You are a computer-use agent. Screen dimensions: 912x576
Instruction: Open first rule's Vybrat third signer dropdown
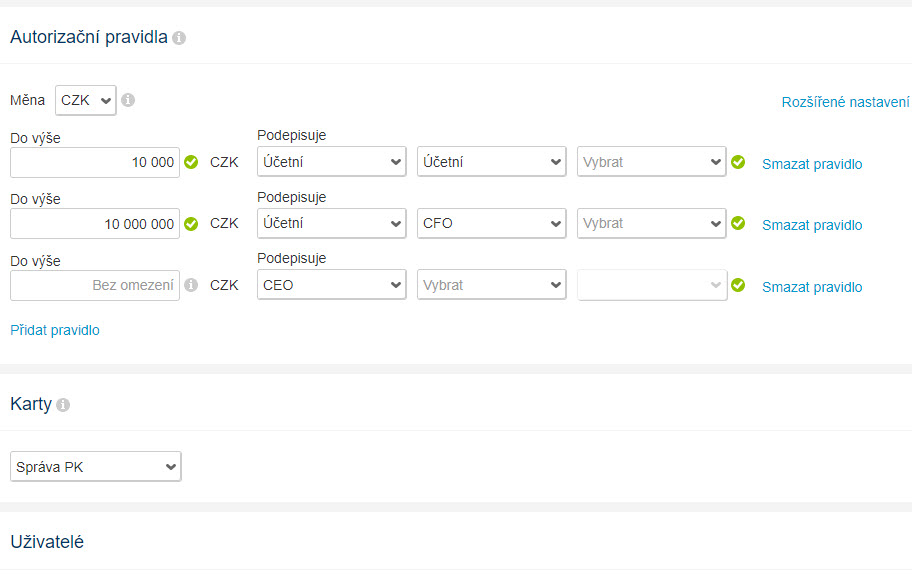(x=651, y=162)
